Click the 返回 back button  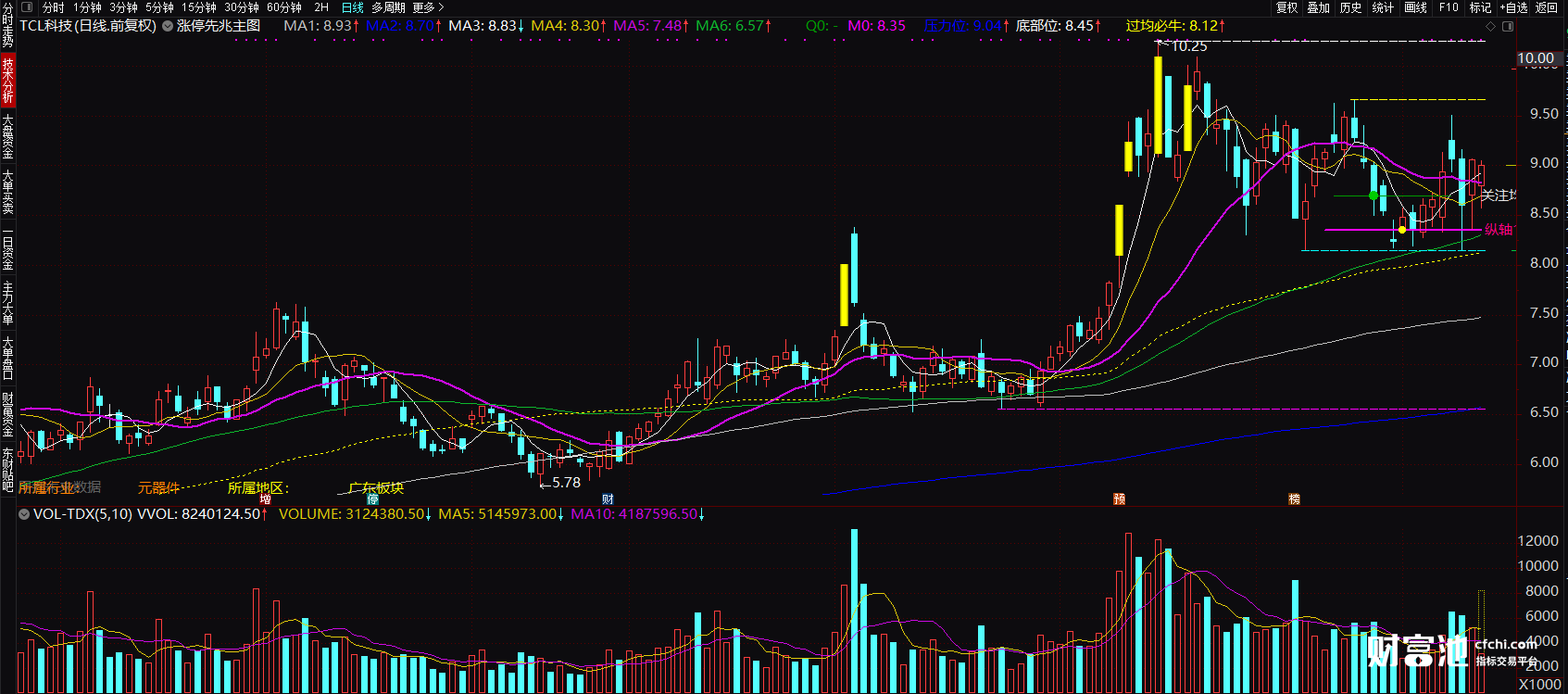tap(1547, 7)
